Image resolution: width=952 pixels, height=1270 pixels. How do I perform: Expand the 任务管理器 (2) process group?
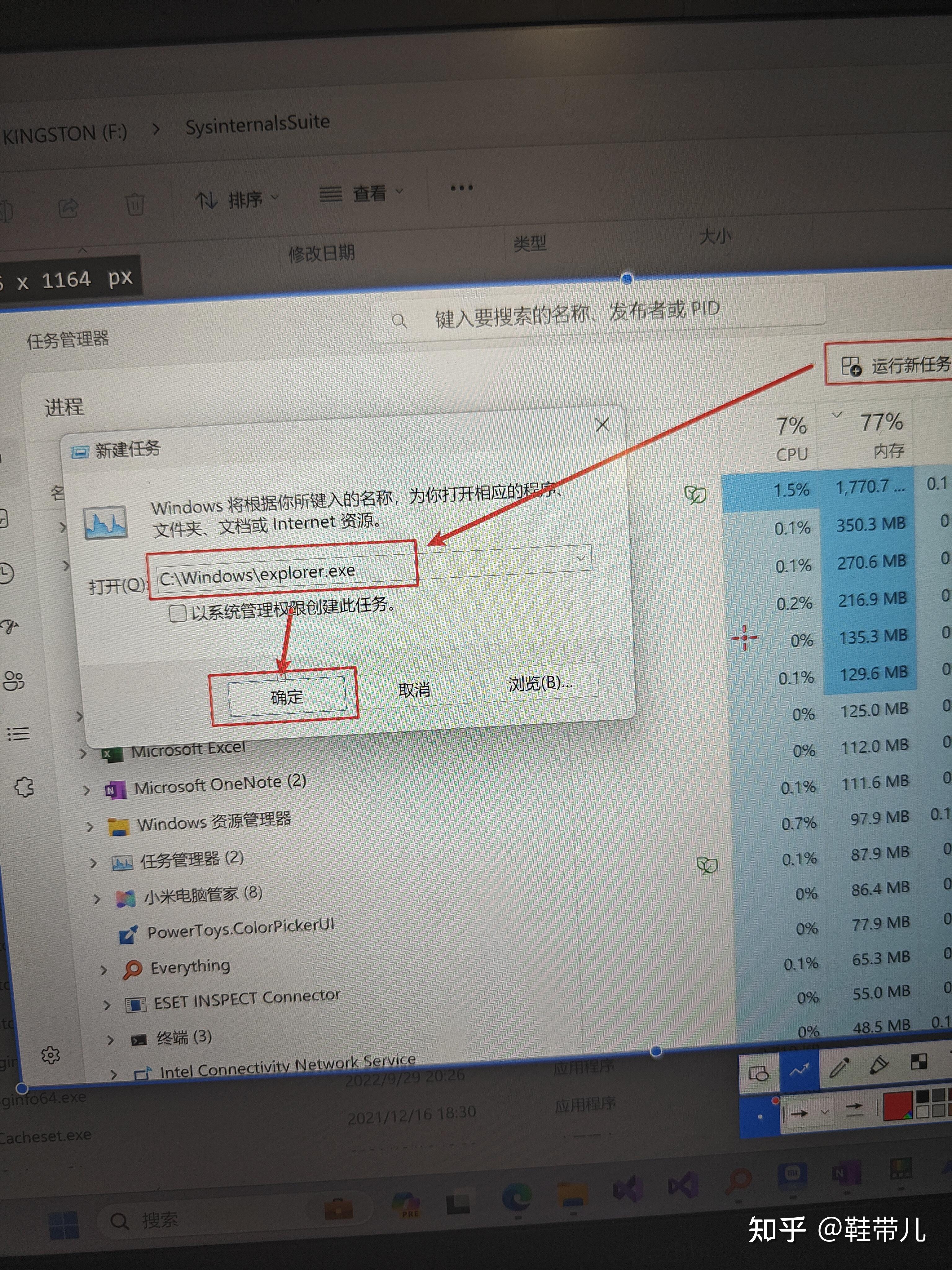(94, 862)
